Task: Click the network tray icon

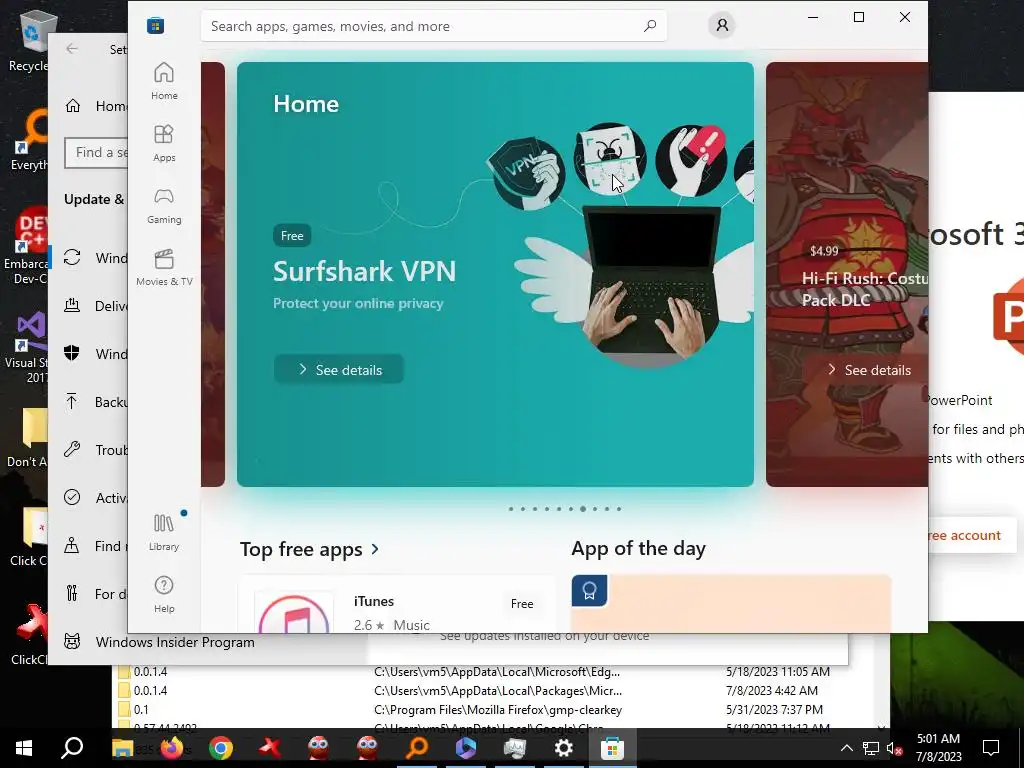Action: [871, 748]
